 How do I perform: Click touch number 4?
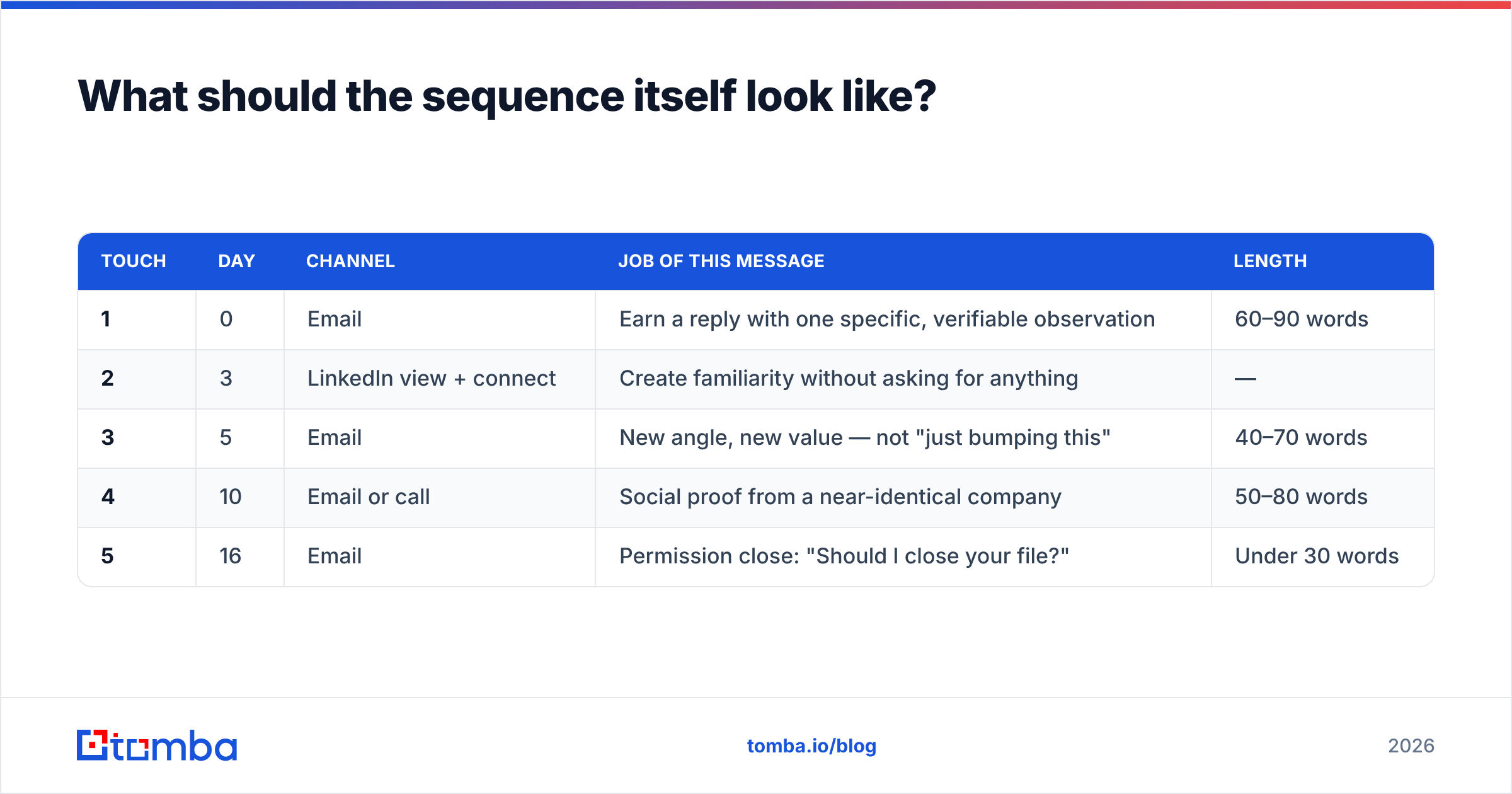[x=108, y=497]
